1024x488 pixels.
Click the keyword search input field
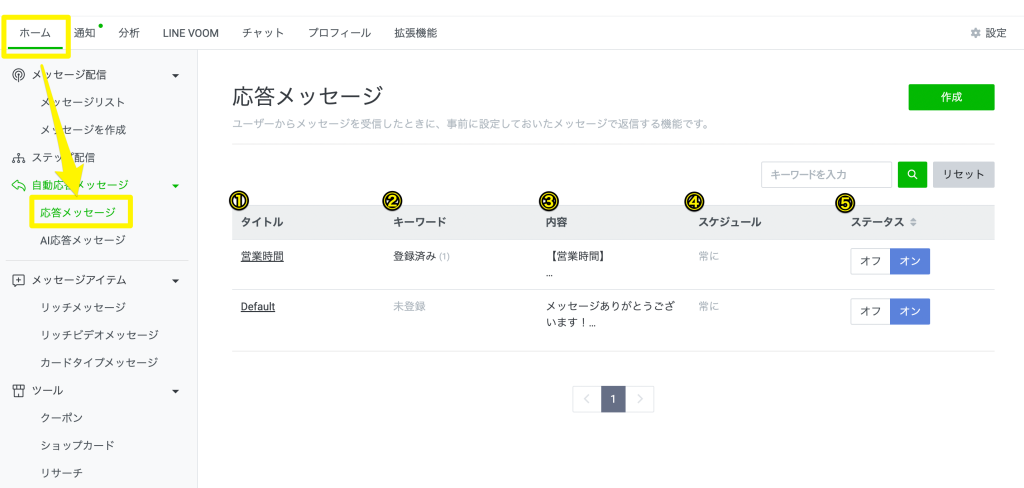coord(826,174)
